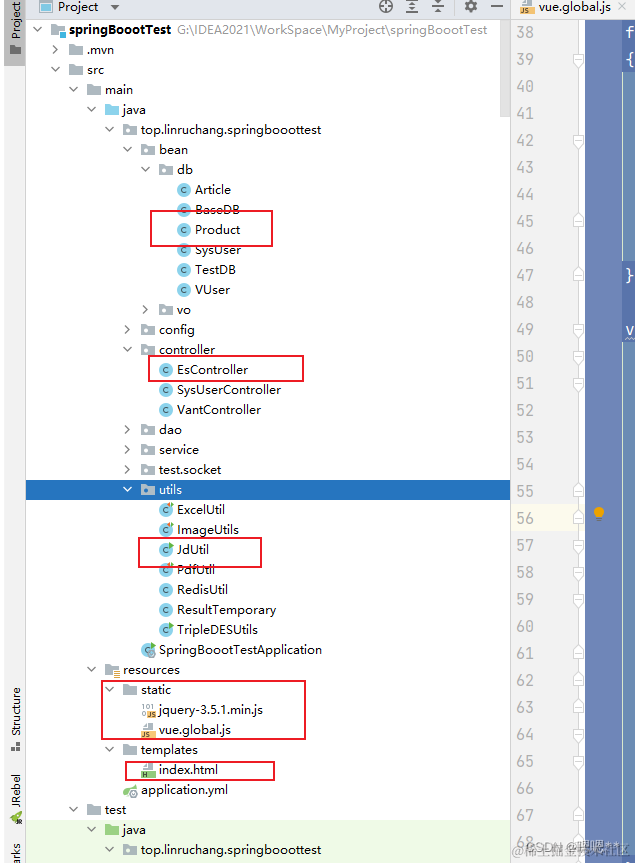
Task: Click the TripleDESUtils runnable class icon
Action: [166, 629]
